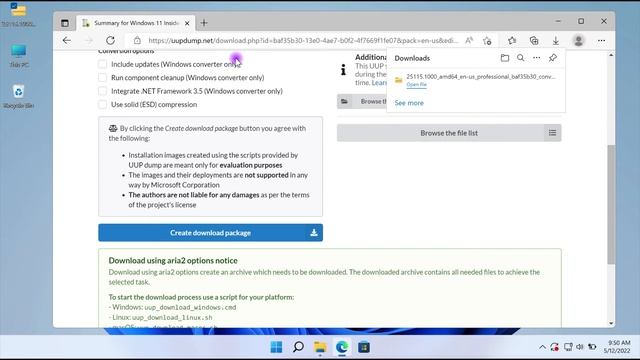
Task: Click the clock and date in taskbar
Action: tap(617, 347)
